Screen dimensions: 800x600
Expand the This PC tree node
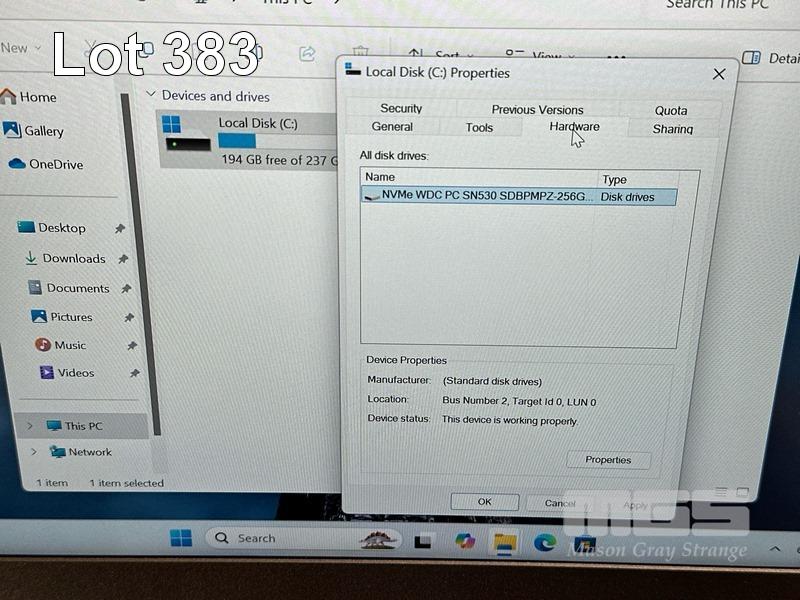tap(29, 426)
